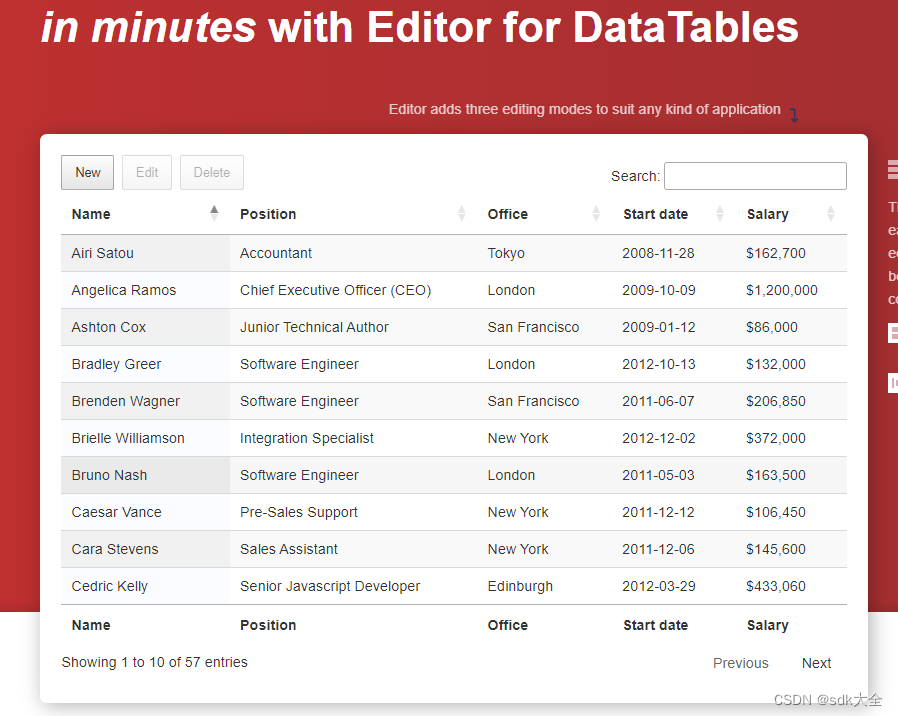Click the Name column sort arrows icon

coord(214,214)
